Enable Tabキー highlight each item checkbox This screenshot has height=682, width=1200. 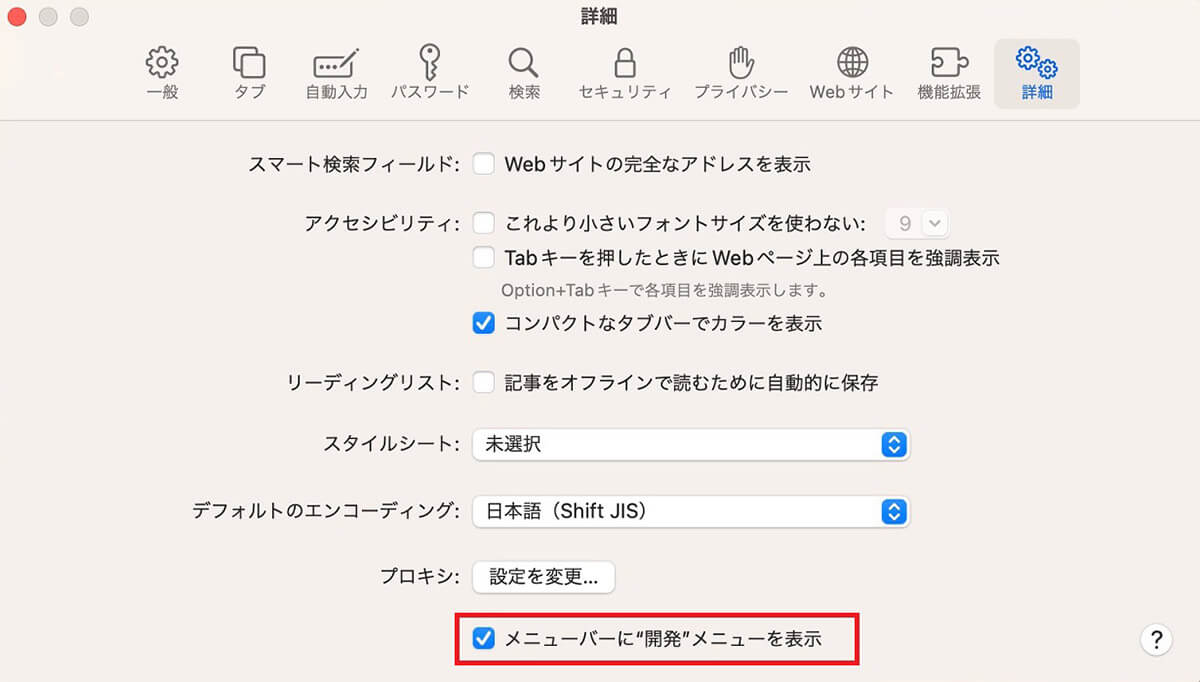coord(484,257)
